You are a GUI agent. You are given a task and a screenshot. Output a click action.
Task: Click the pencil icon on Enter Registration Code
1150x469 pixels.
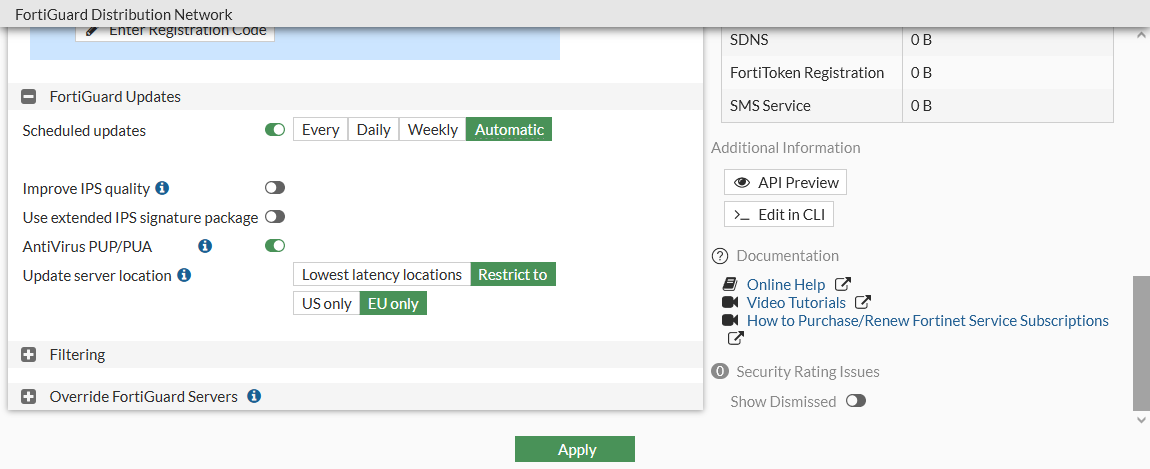pyautogui.click(x=93, y=30)
